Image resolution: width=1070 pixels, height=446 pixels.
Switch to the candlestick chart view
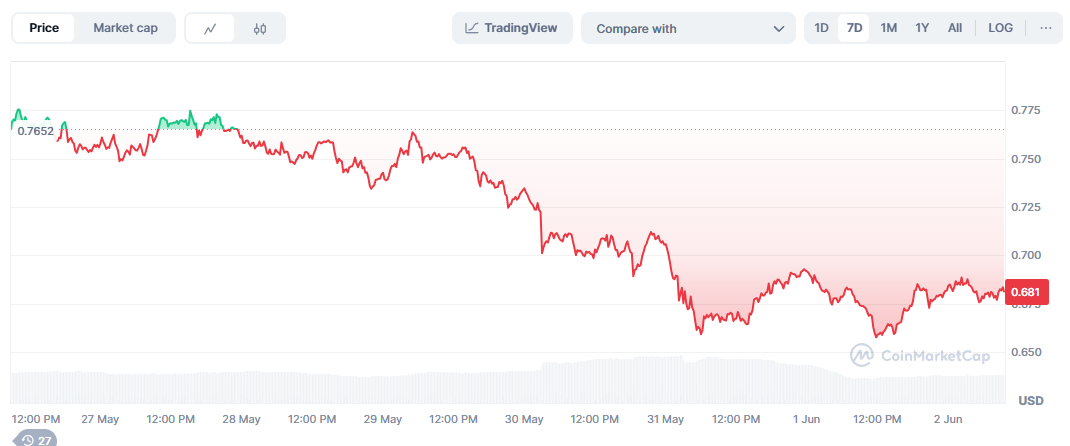(x=260, y=28)
